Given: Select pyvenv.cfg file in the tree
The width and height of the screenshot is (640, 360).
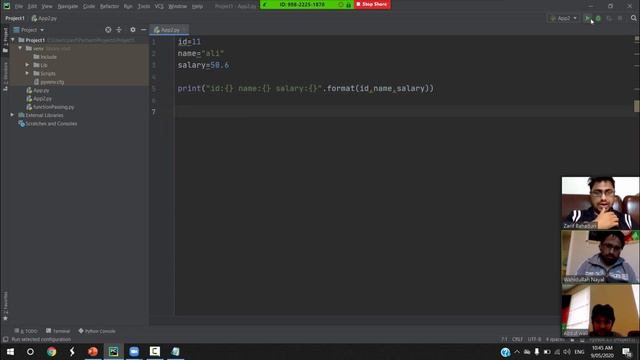Looking at the screenshot, I should (x=49, y=82).
